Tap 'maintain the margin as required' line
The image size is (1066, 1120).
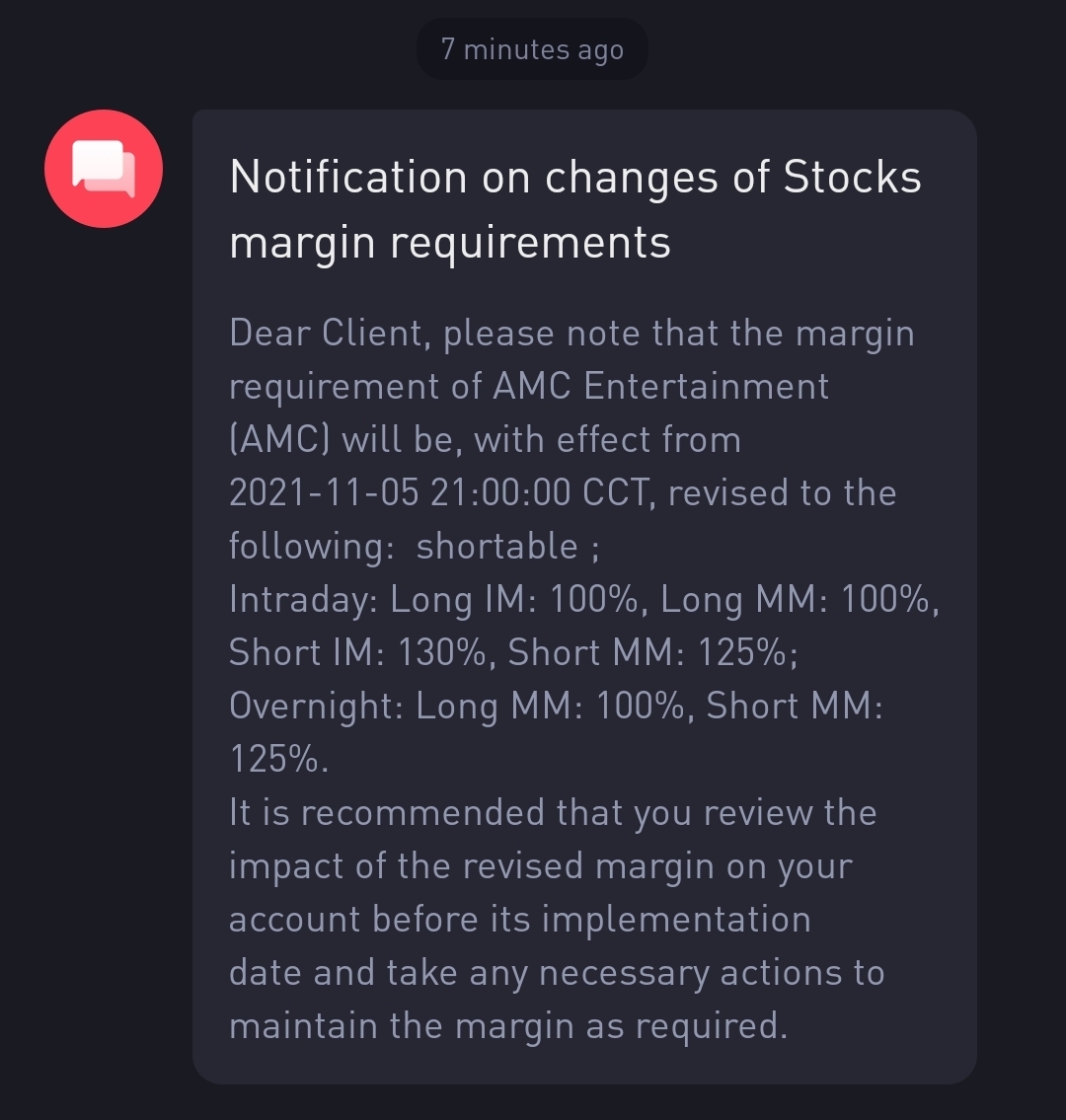508,1025
